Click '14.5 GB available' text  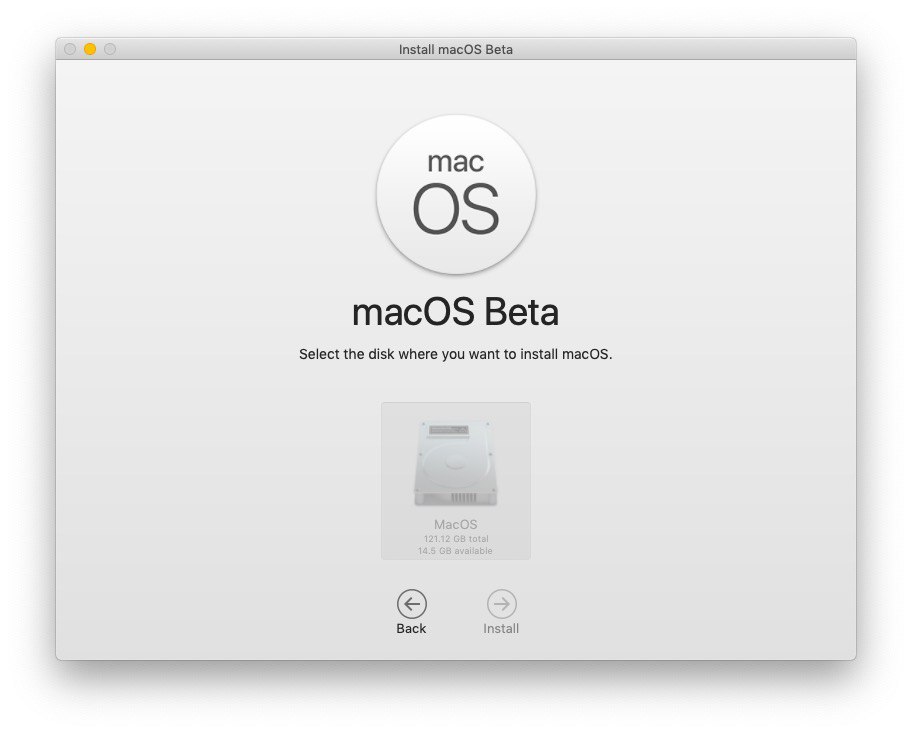coord(455,550)
